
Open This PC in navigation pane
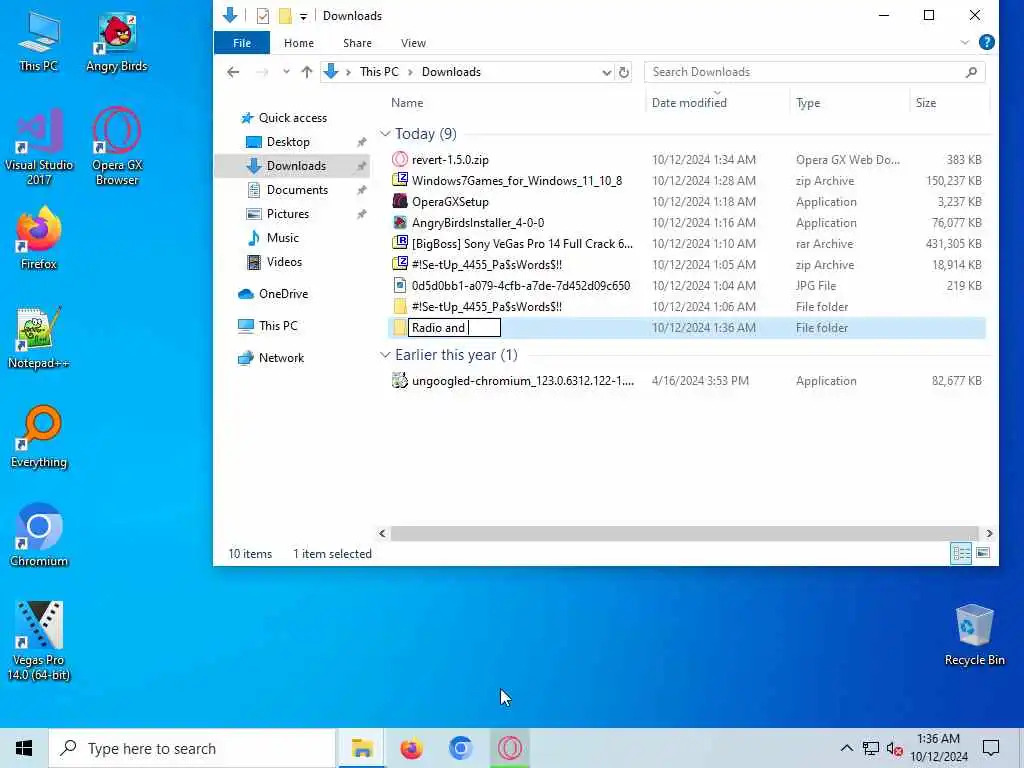278,325
